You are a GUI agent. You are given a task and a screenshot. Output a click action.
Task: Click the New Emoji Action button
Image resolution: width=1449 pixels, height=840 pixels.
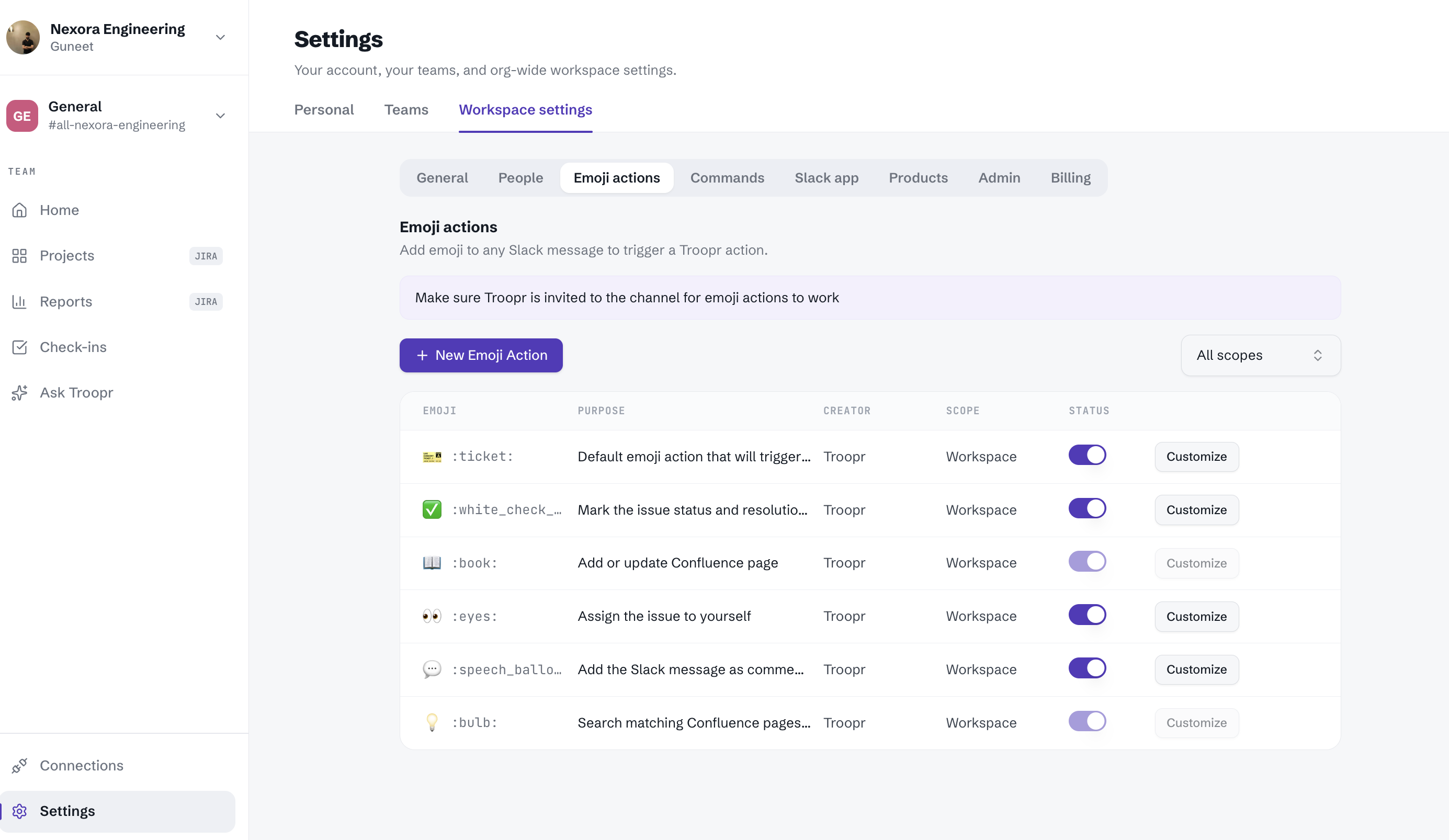[x=481, y=355]
